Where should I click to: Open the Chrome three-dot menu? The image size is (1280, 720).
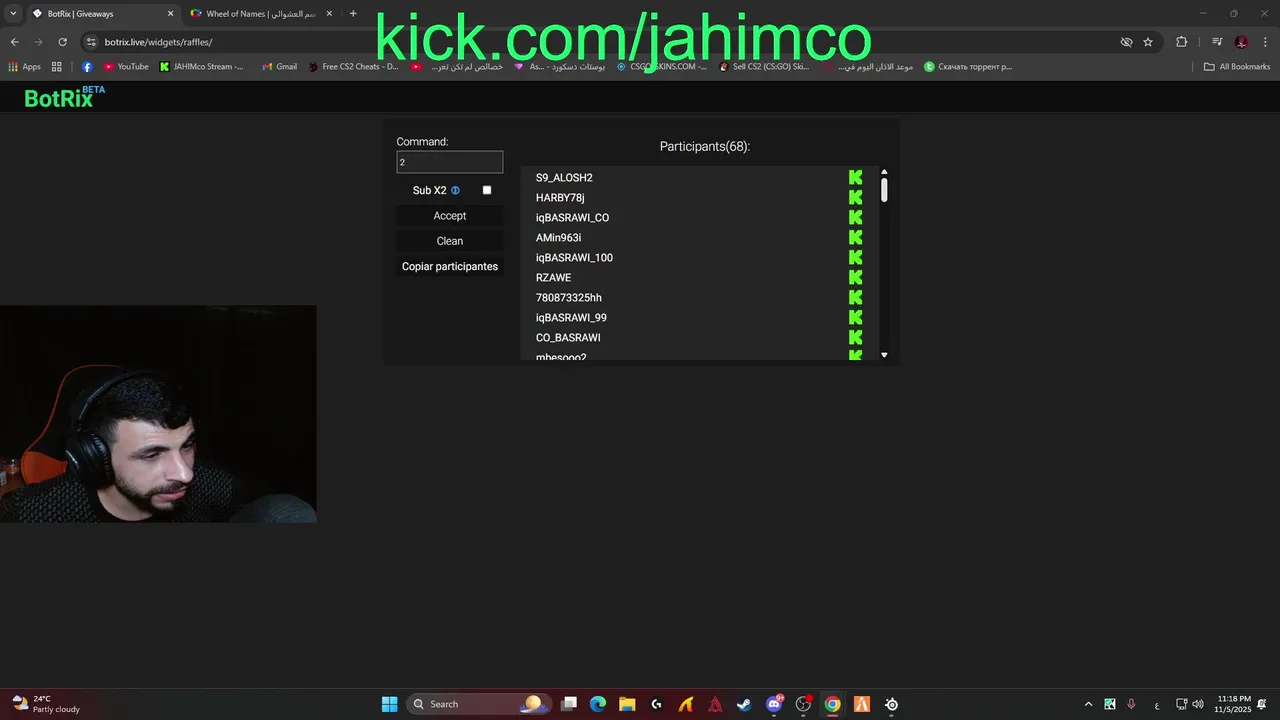1264,42
